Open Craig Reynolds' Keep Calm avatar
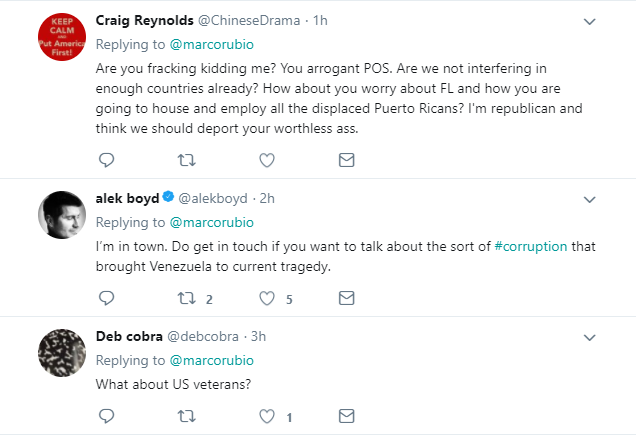This screenshot has width=636, height=435. pyautogui.click(x=61, y=38)
